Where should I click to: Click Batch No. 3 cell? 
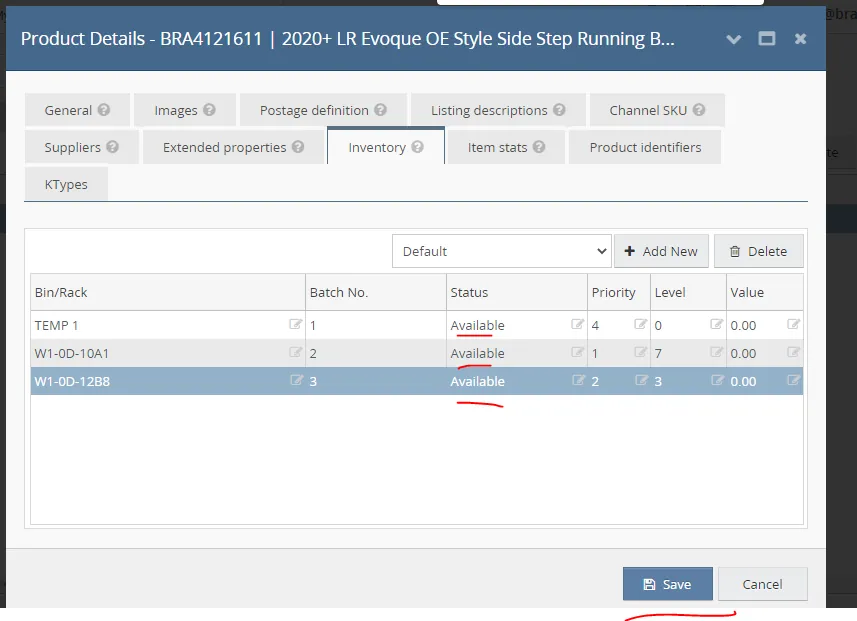[x=376, y=381]
